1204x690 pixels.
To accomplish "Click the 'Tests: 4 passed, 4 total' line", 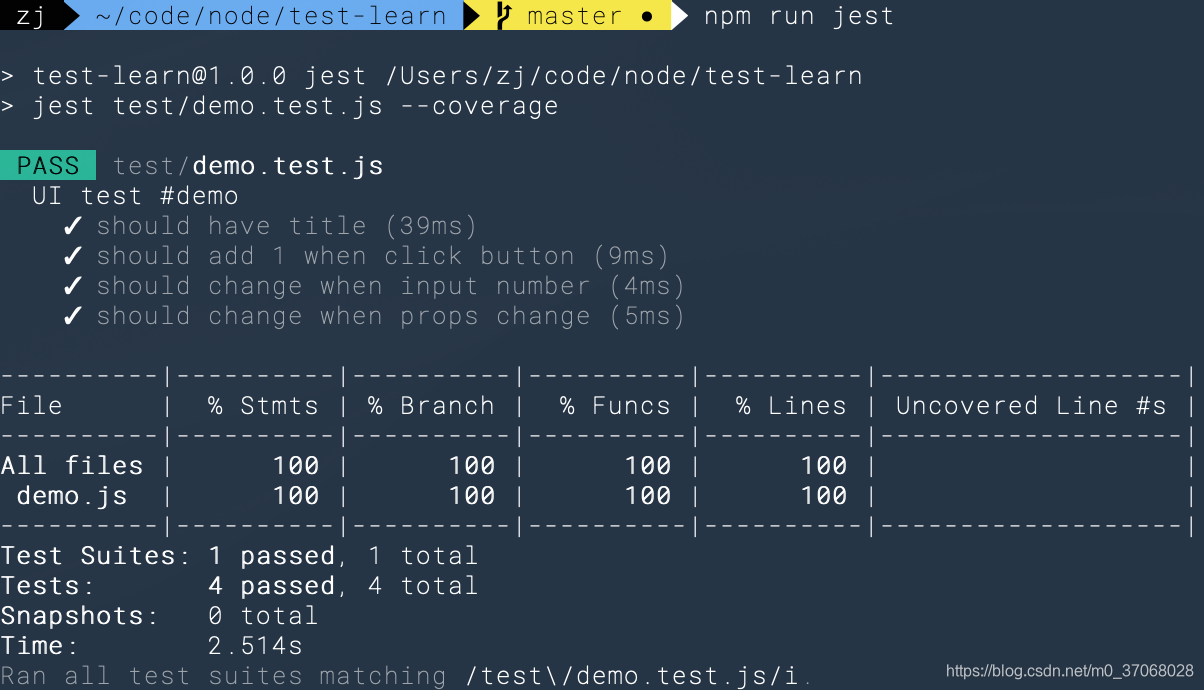I will 239,586.
